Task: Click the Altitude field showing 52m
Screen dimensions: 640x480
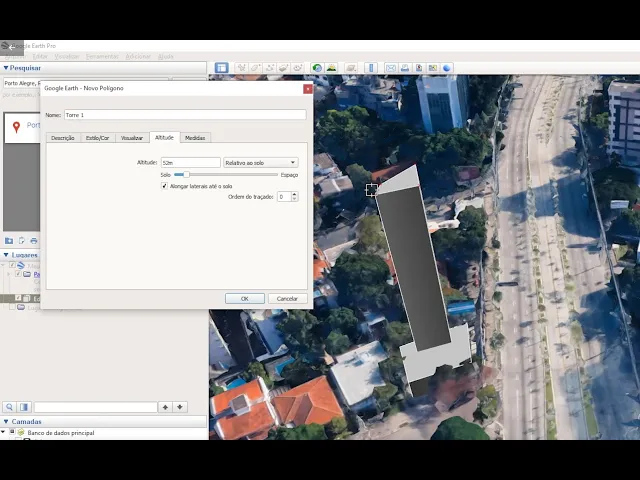Action: [x=191, y=162]
